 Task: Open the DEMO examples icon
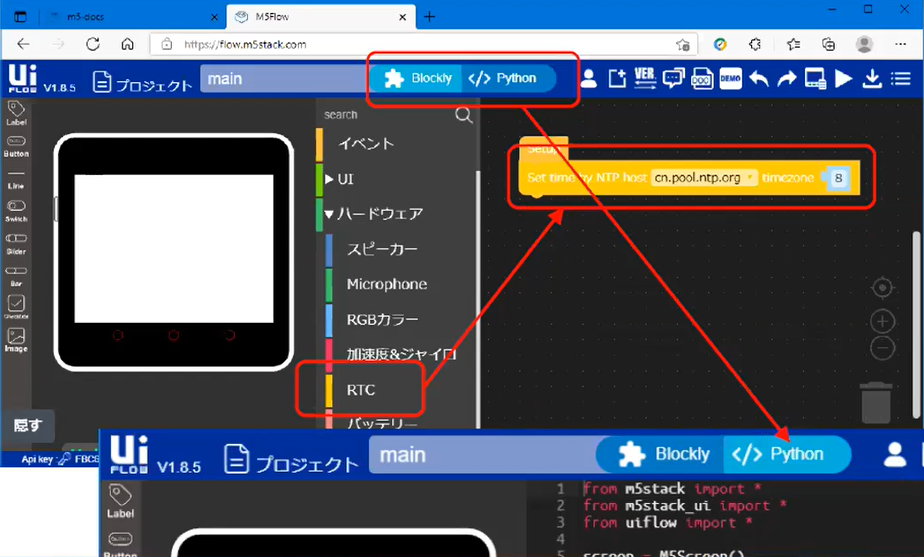click(x=730, y=79)
